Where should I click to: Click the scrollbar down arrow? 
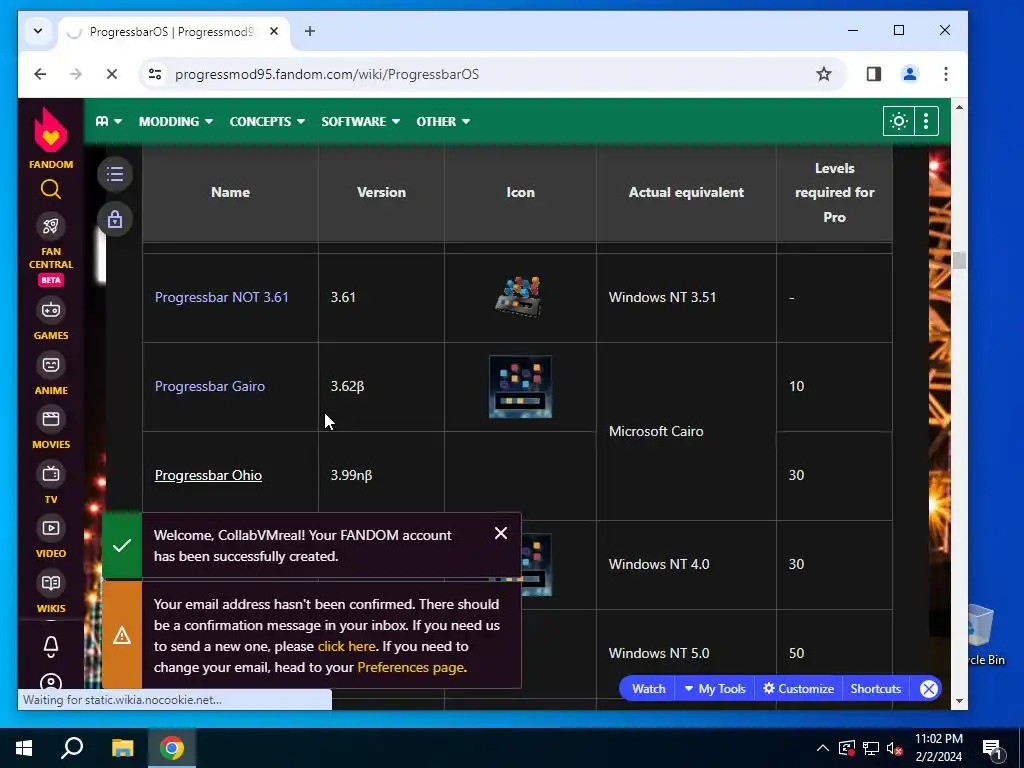click(959, 701)
